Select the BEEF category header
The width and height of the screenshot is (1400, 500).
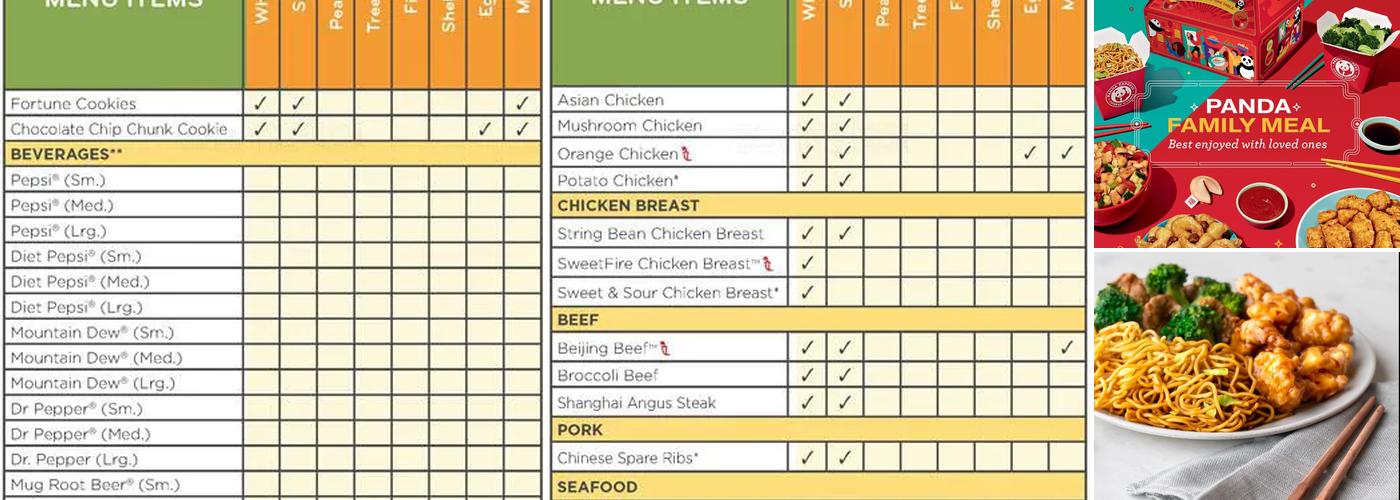(x=578, y=320)
